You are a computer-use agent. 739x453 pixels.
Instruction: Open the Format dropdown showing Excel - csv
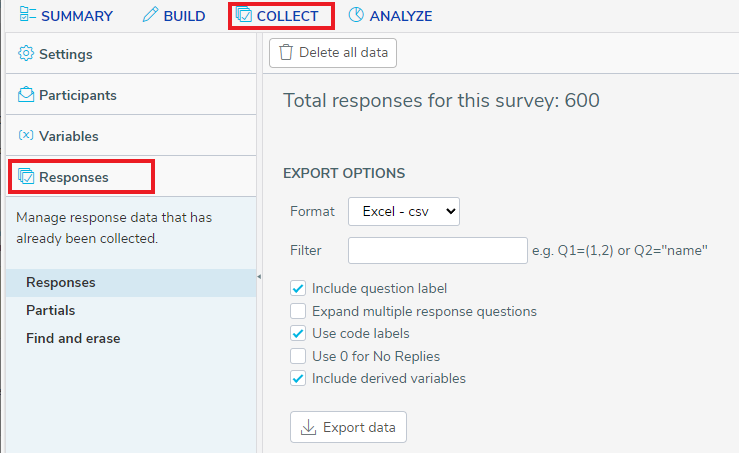tap(404, 211)
